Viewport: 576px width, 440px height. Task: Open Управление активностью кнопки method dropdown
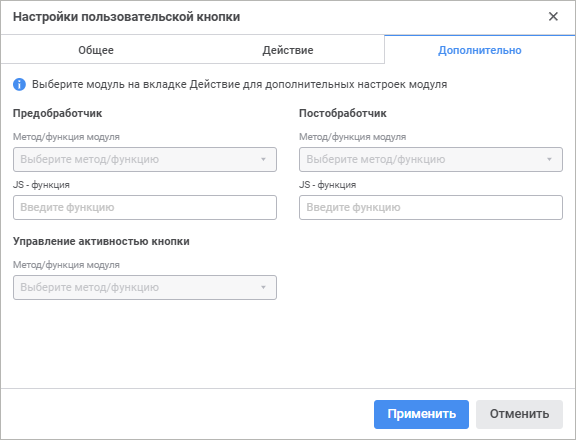pos(145,287)
